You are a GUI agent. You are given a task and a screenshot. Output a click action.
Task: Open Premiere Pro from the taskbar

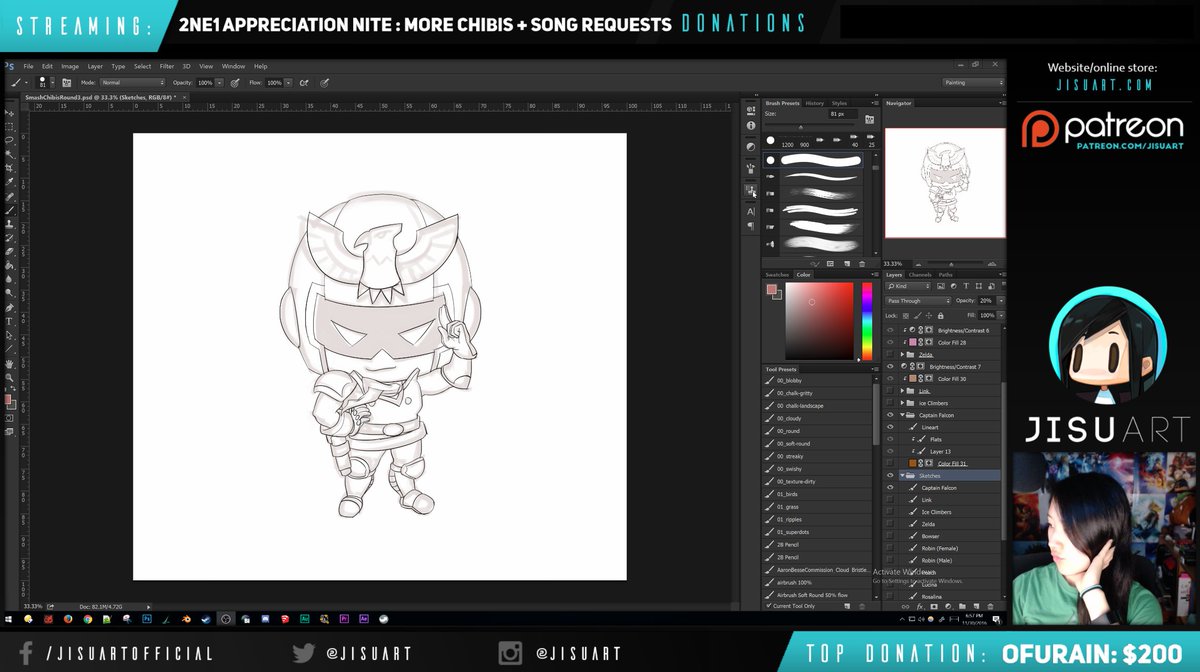click(344, 619)
